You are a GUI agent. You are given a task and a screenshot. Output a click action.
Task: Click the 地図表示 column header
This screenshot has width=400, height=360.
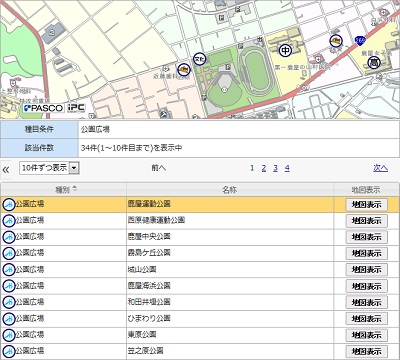click(366, 190)
